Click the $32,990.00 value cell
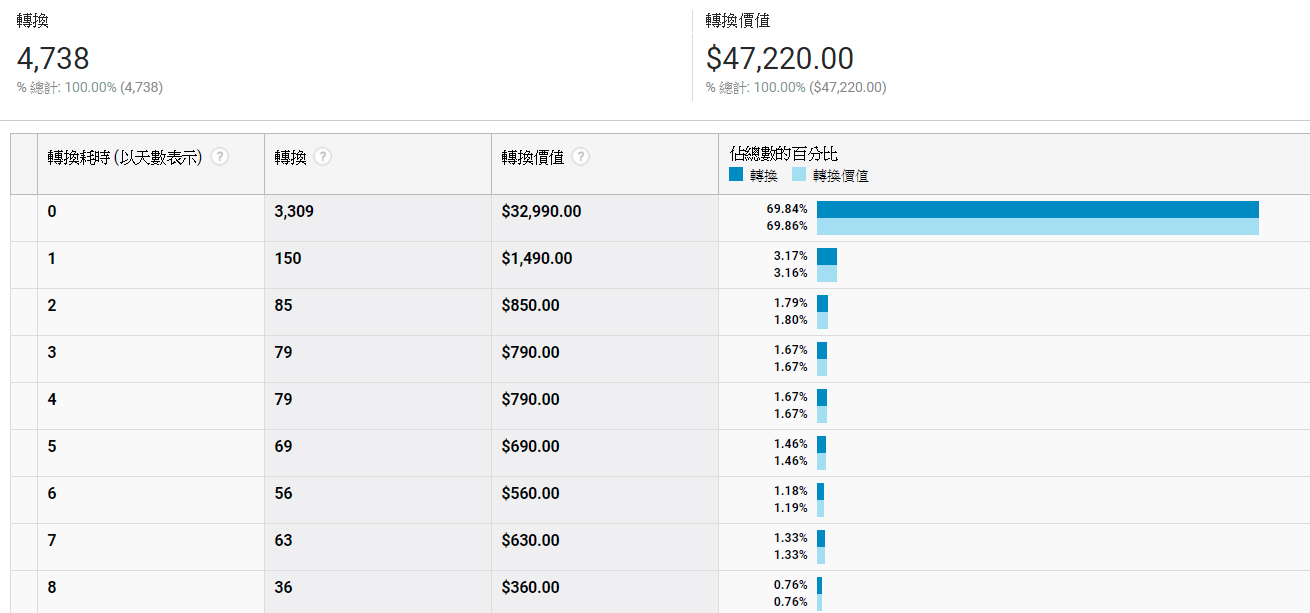 coord(541,212)
